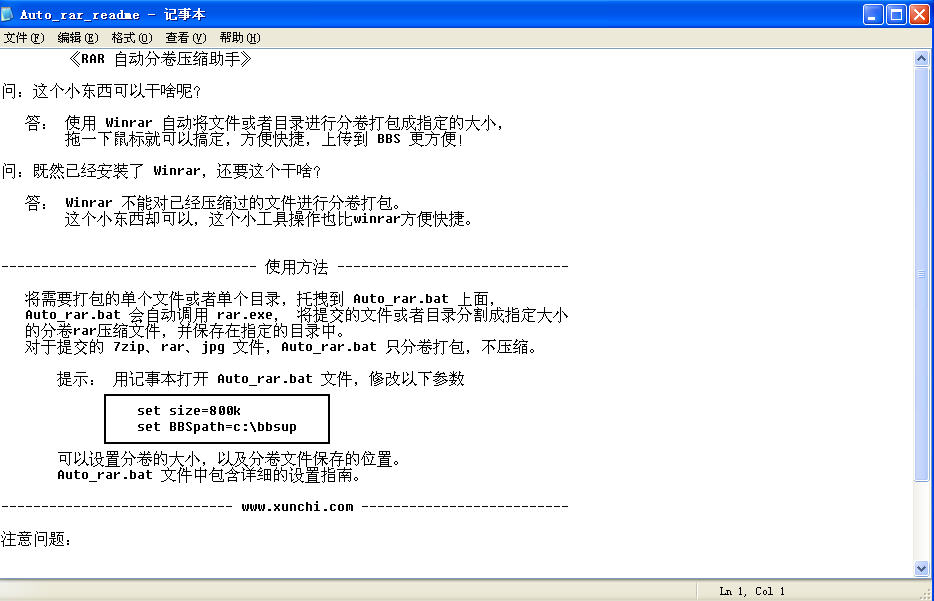Close the Auto_rar_readme Notepad window
This screenshot has height=601, width=934.
919,14
